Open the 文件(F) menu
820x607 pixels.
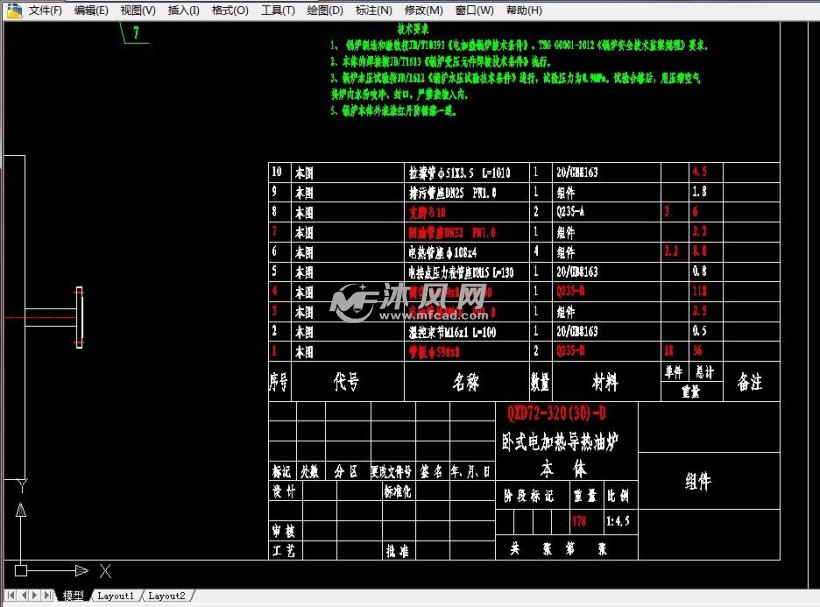[x=45, y=10]
